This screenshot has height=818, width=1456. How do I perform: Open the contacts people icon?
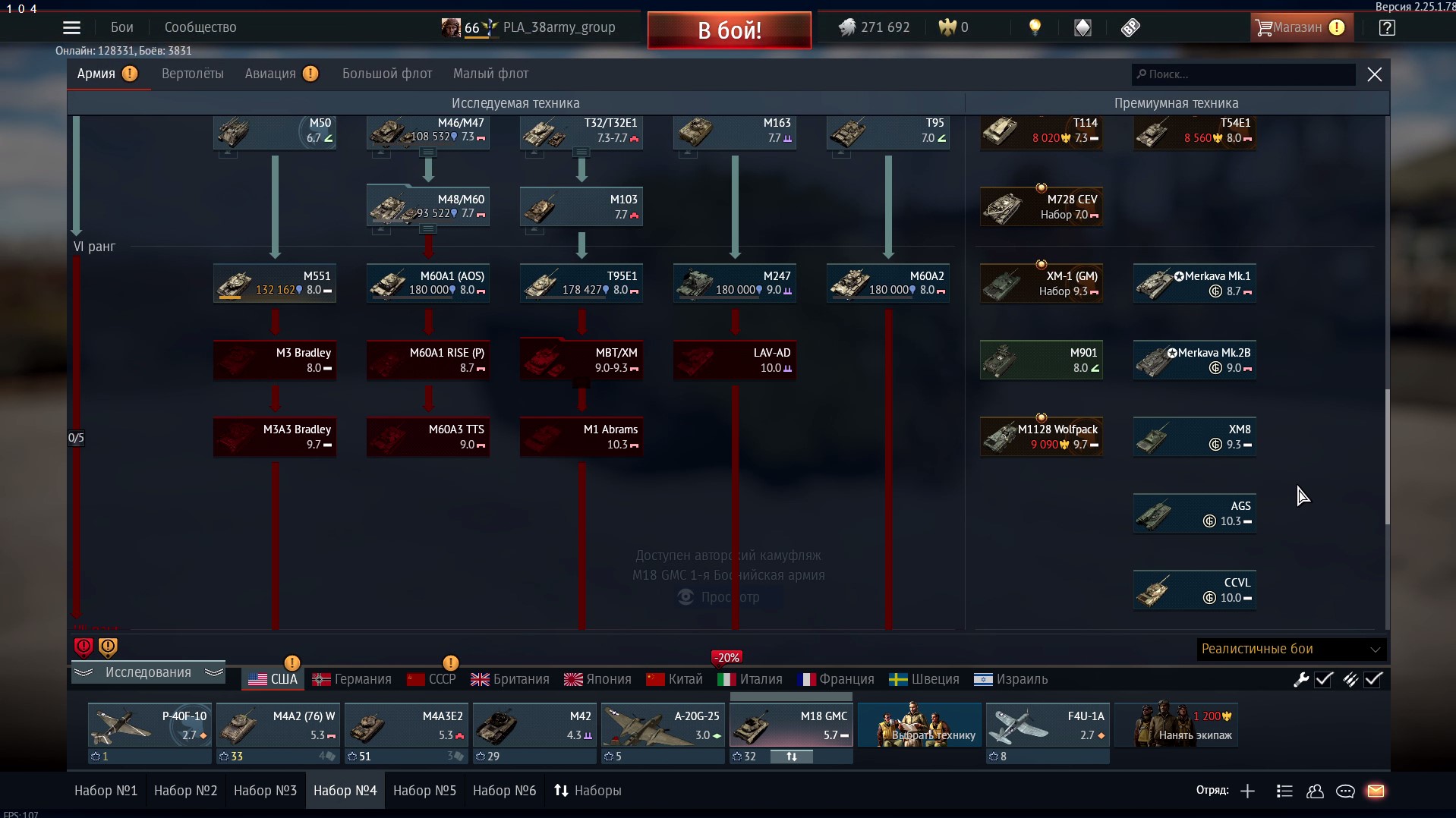point(1315,791)
